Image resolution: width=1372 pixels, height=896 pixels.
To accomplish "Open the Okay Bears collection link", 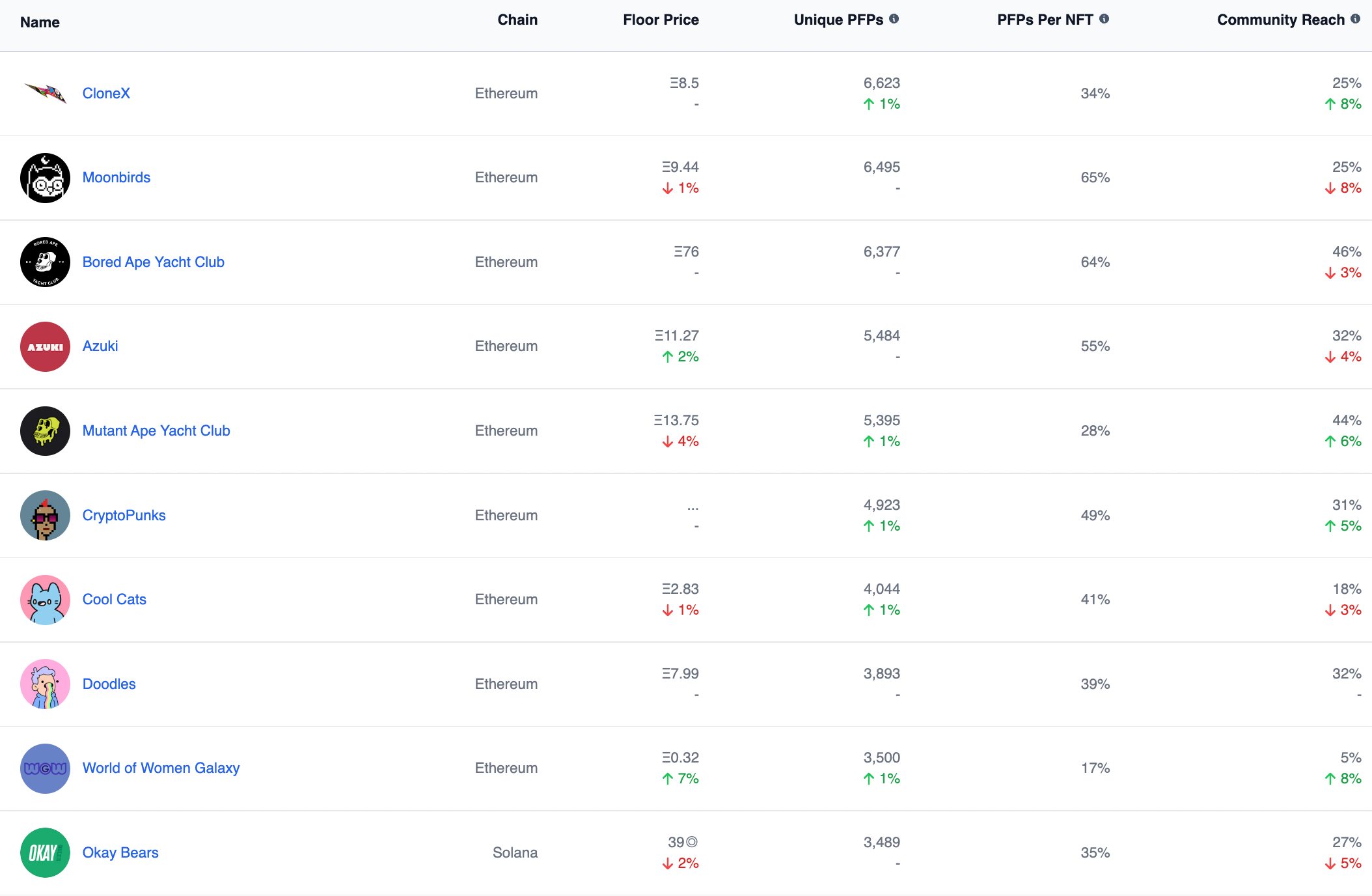I will [120, 852].
